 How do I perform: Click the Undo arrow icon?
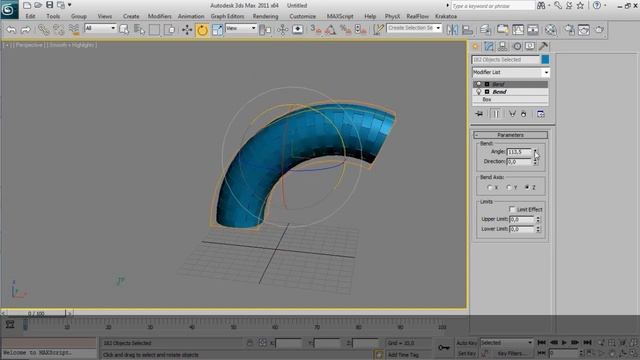coord(11,29)
